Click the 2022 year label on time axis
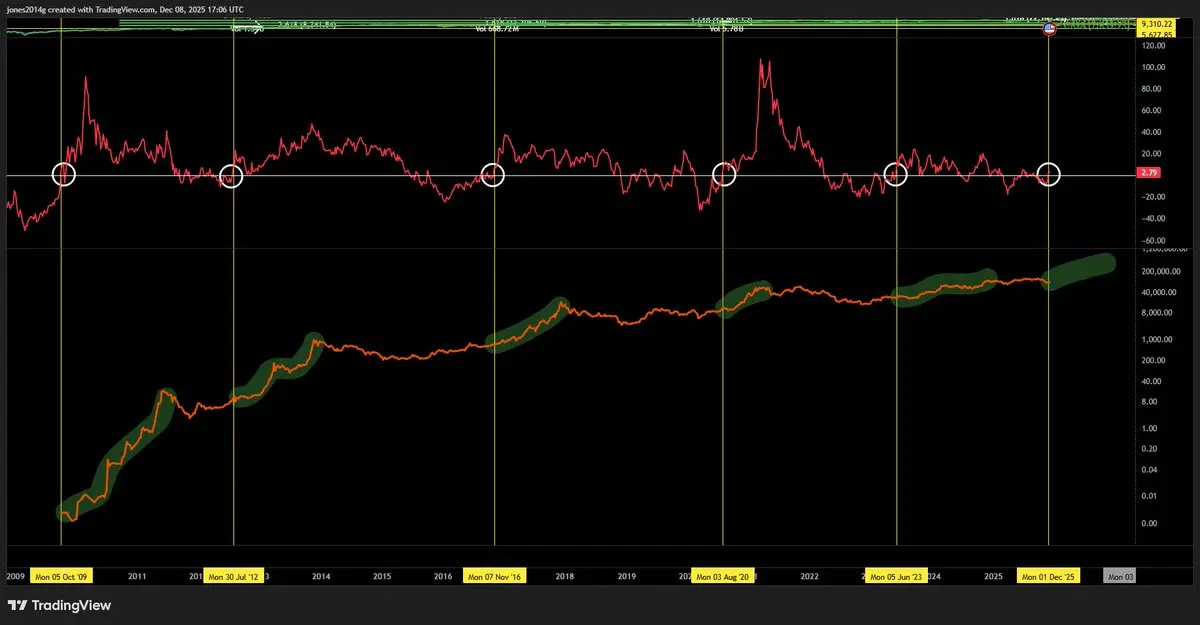Screen dimensions: 1200x625 809,577
